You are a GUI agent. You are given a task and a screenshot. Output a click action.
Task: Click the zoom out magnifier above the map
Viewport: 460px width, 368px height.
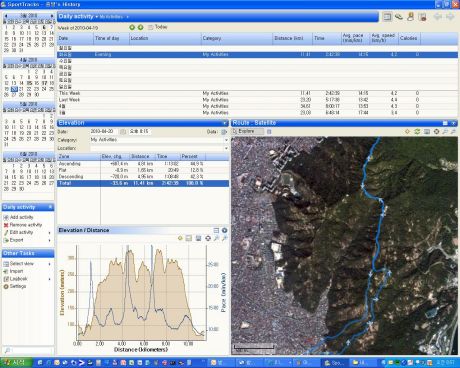pyautogui.click(x=453, y=132)
